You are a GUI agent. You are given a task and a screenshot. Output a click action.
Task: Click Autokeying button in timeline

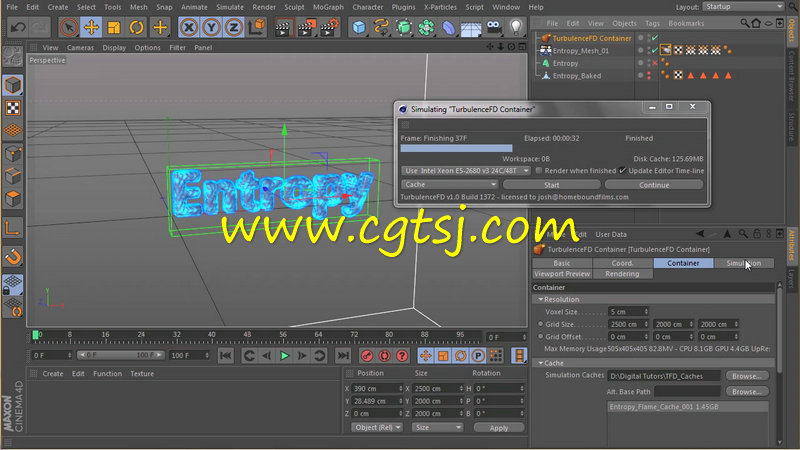tap(384, 356)
